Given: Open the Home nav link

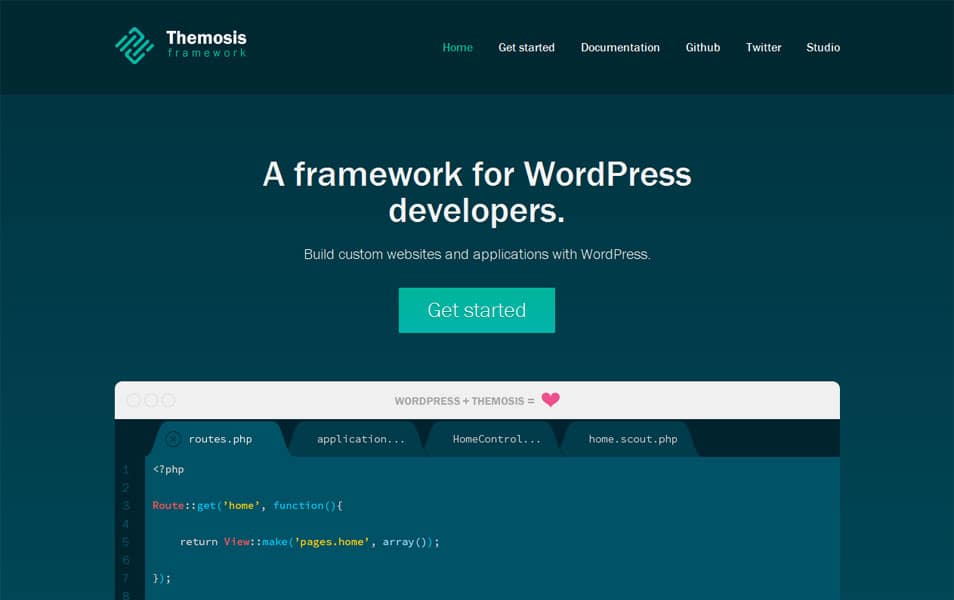Looking at the screenshot, I should click(x=458, y=47).
